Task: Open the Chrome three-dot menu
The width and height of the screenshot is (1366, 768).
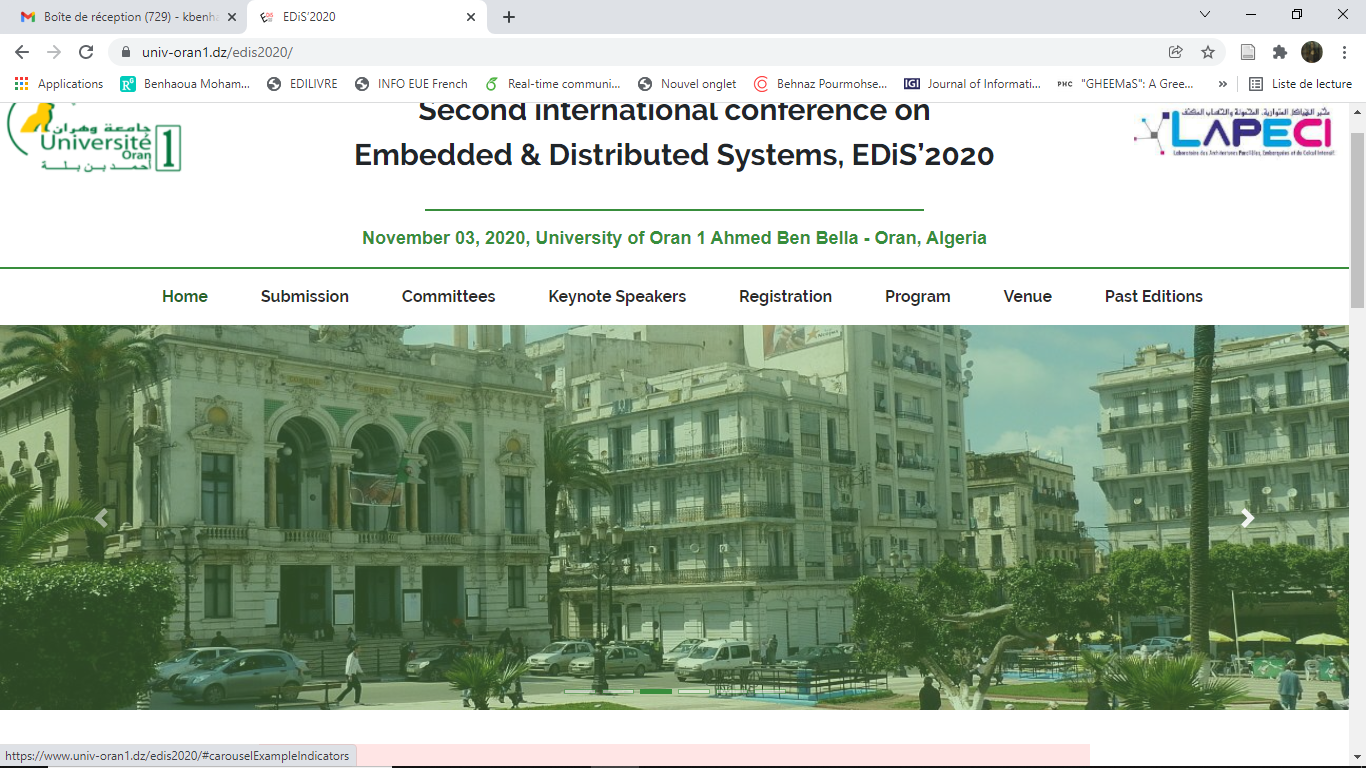Action: tap(1344, 52)
